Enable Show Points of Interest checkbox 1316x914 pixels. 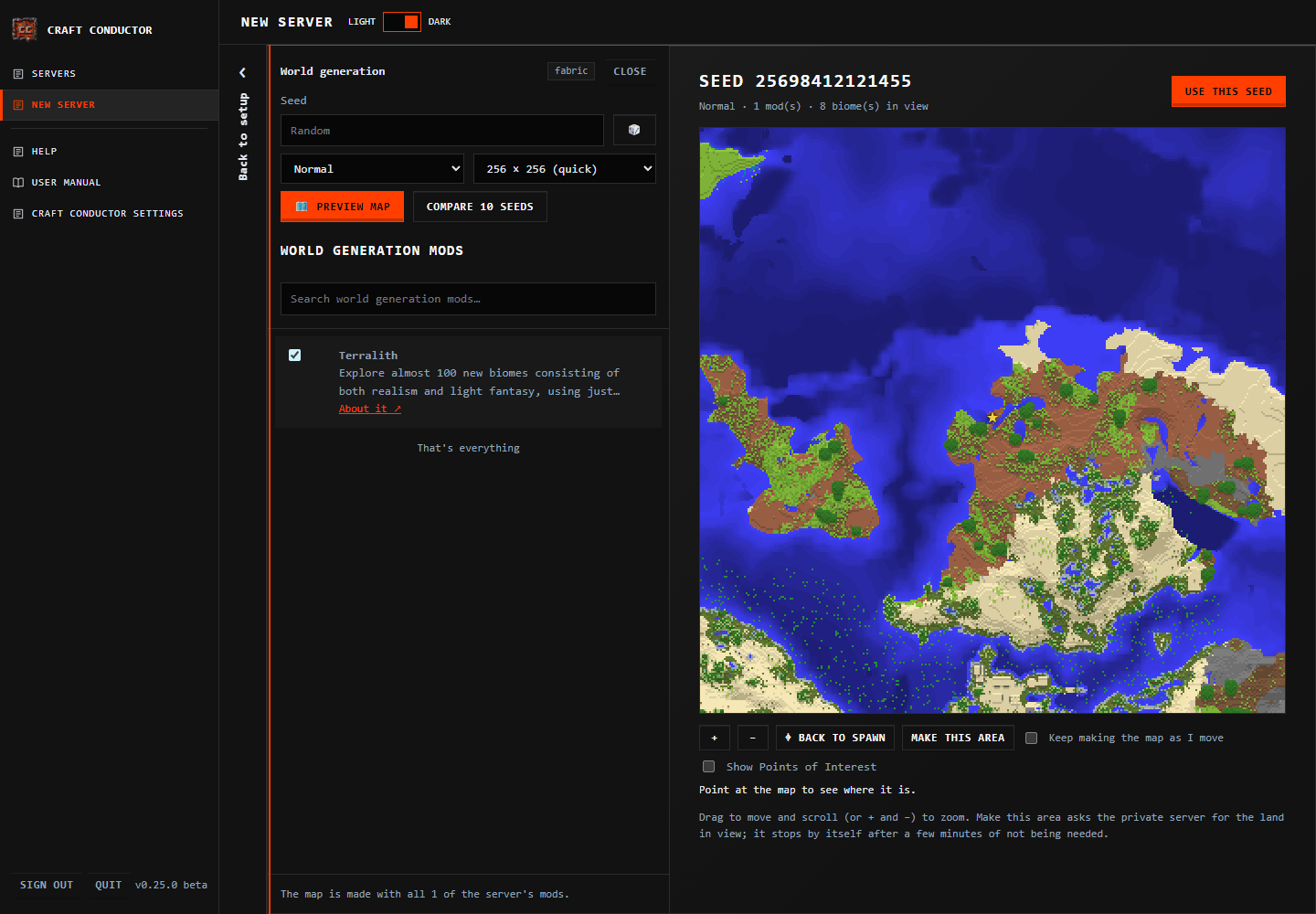coord(708,767)
